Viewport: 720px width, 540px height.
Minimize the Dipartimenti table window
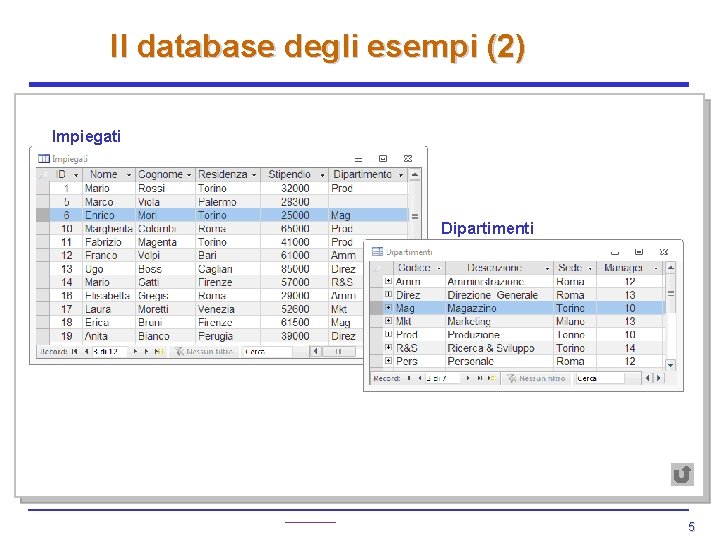coord(615,252)
